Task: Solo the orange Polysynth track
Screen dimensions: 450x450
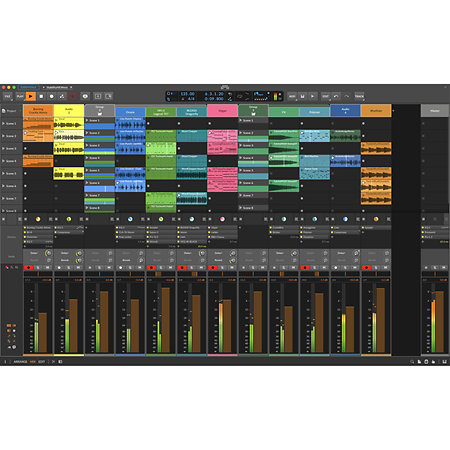Action: (376, 268)
